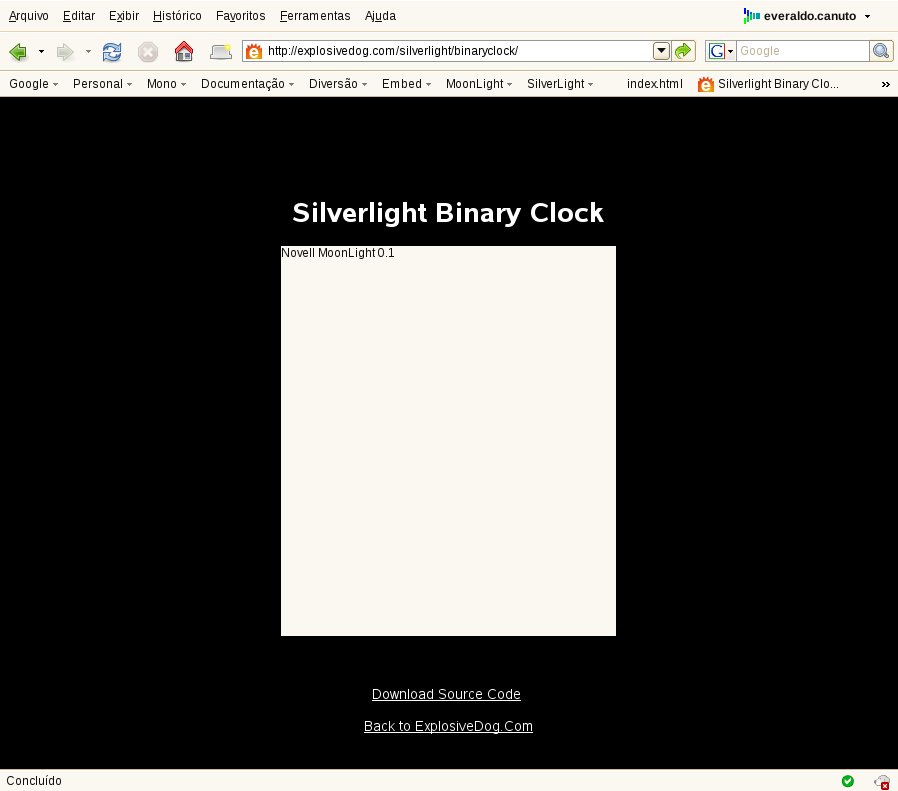Click the green security check status icon
The height and width of the screenshot is (791, 898).
tap(848, 781)
